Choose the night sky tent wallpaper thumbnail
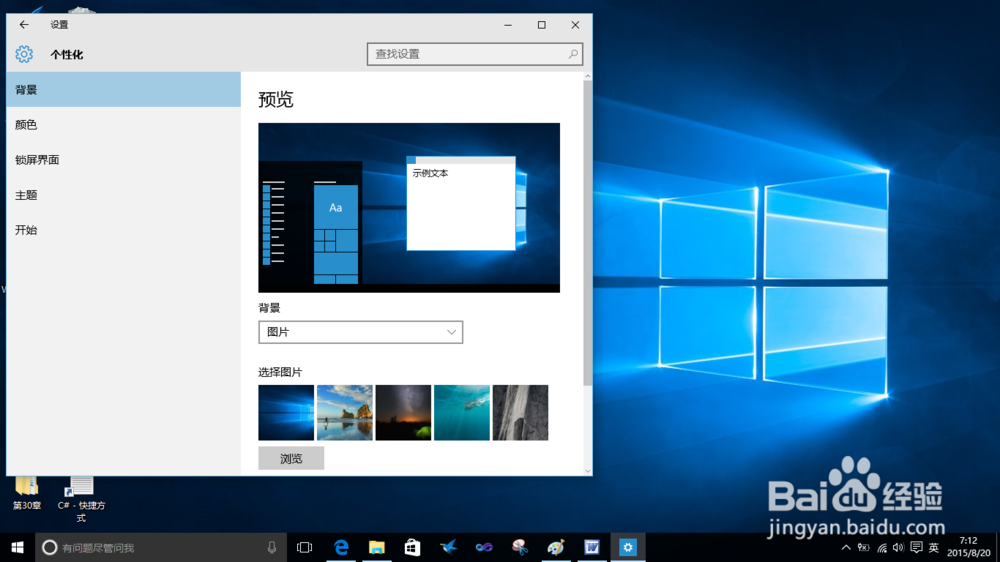Image resolution: width=1000 pixels, height=562 pixels. tap(403, 412)
